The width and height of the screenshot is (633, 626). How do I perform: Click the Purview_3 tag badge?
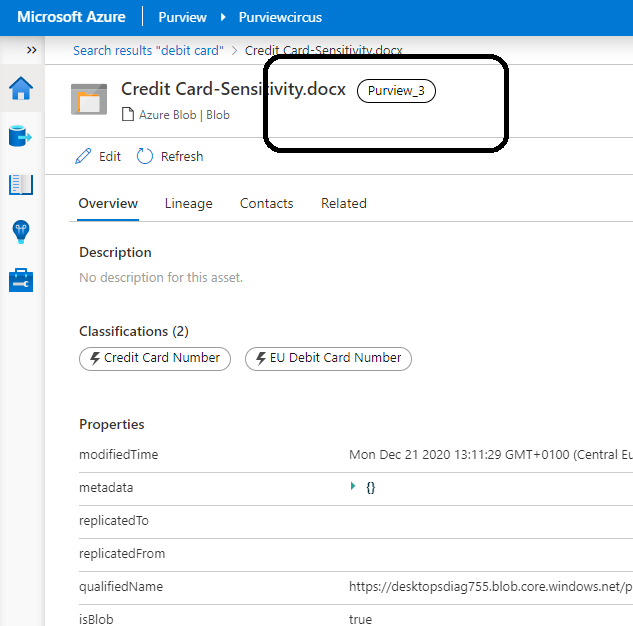pos(396,91)
